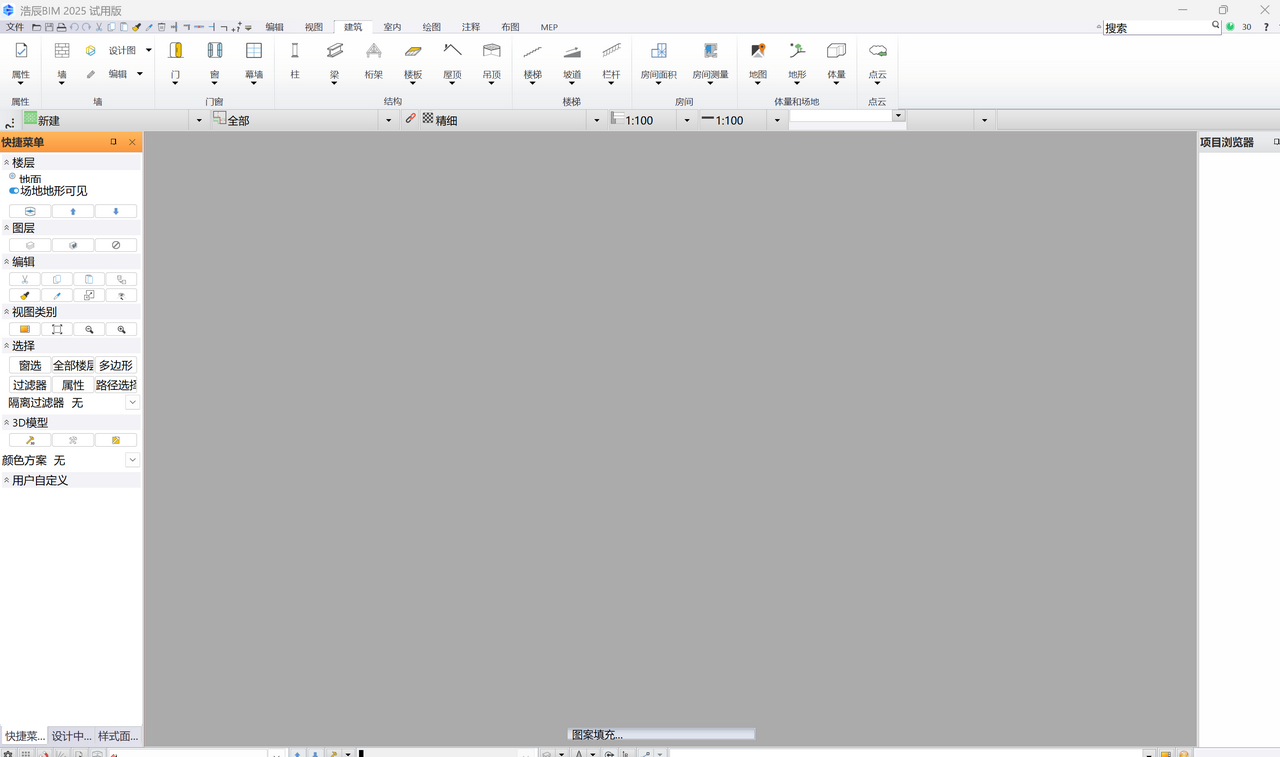Open the 文件 menu
1280x757 pixels.
click(x=15, y=27)
